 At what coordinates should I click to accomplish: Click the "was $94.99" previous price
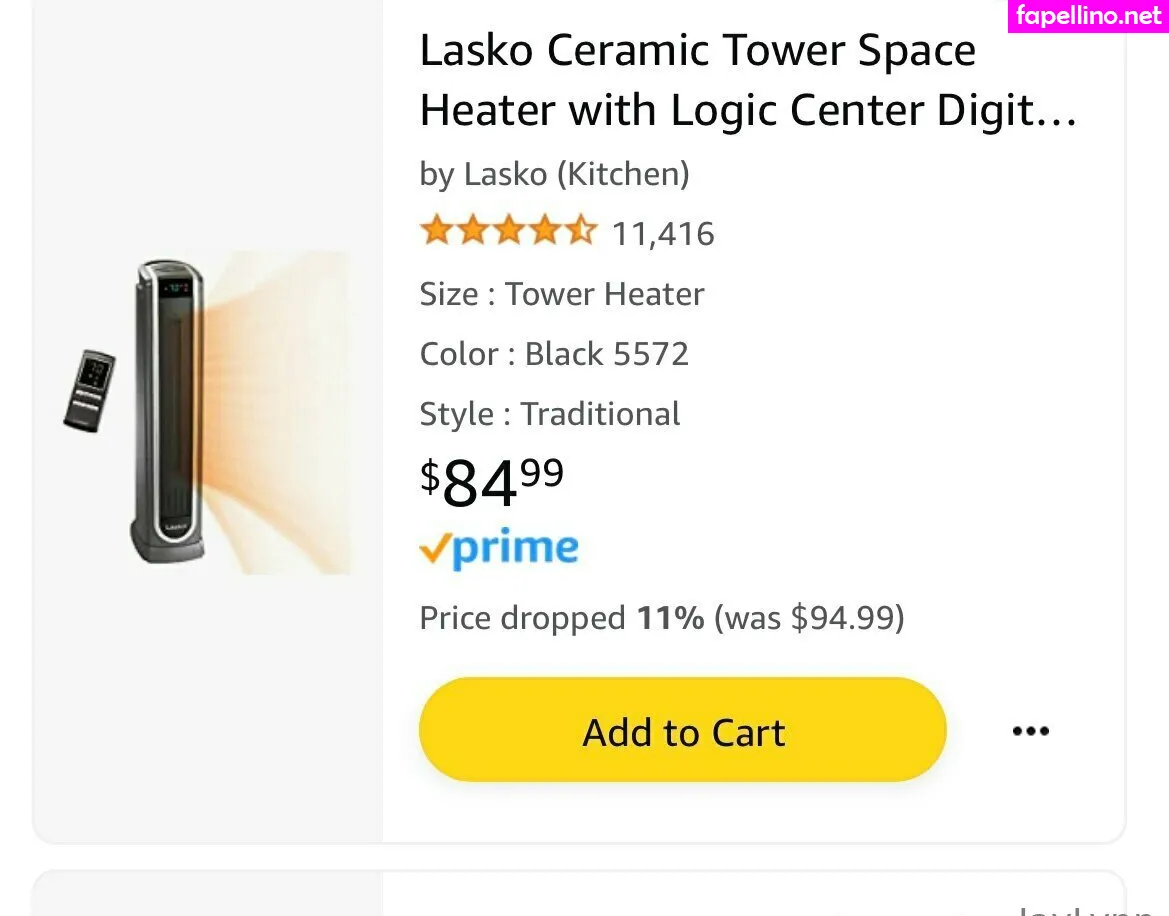click(x=809, y=618)
